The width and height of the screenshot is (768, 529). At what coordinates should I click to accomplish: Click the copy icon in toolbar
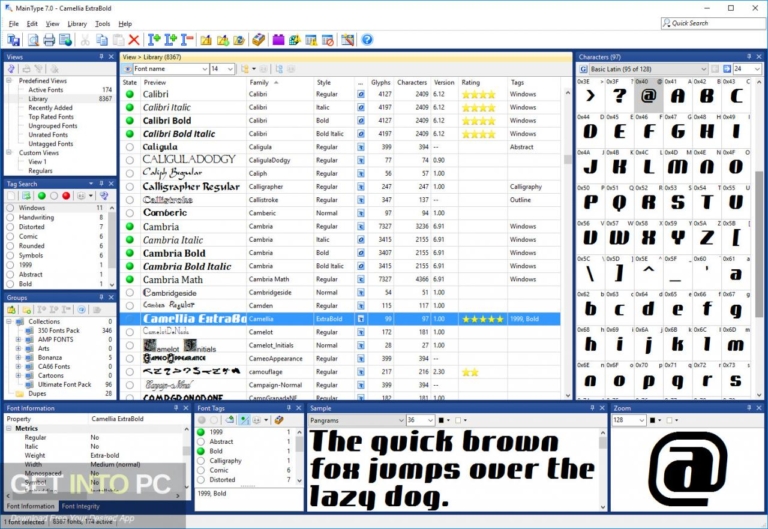tap(102, 40)
